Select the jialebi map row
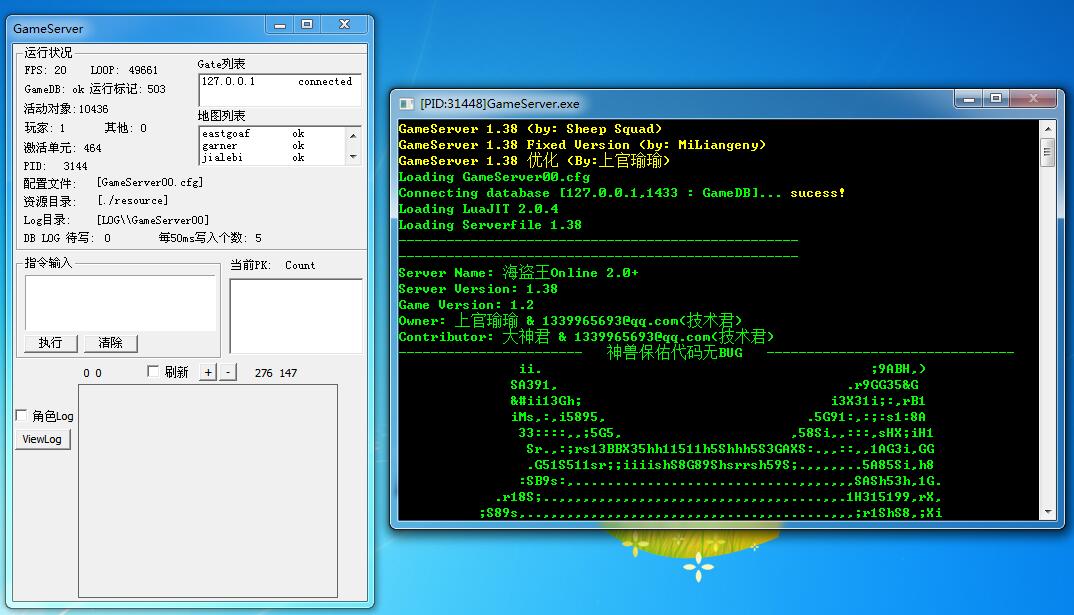This screenshot has width=1074, height=615. [x=273, y=158]
